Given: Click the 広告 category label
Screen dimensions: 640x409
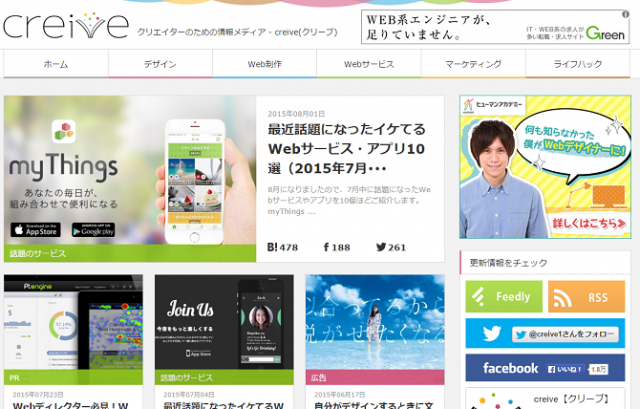Looking at the screenshot, I should [x=318, y=378].
